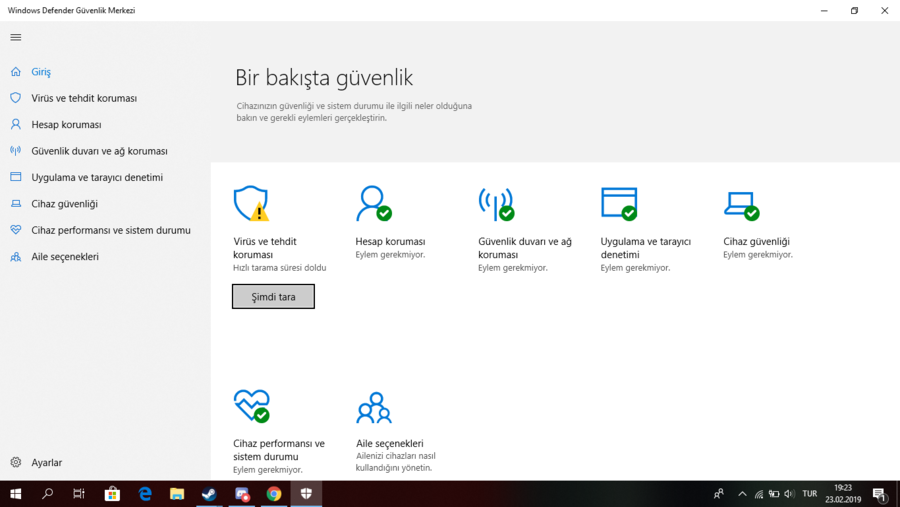900x507 pixels.
Task: Open the large heart performance tile icon
Action: pos(251,406)
